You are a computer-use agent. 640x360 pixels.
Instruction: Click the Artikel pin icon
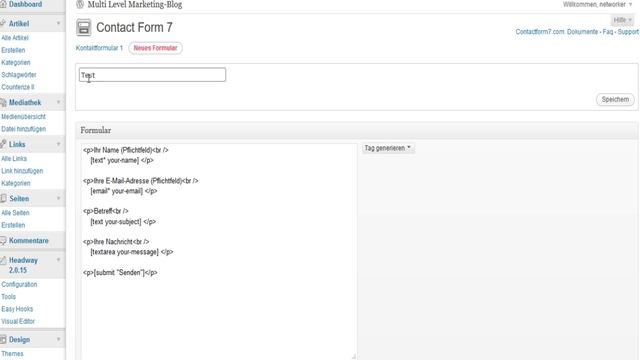tap(3, 23)
